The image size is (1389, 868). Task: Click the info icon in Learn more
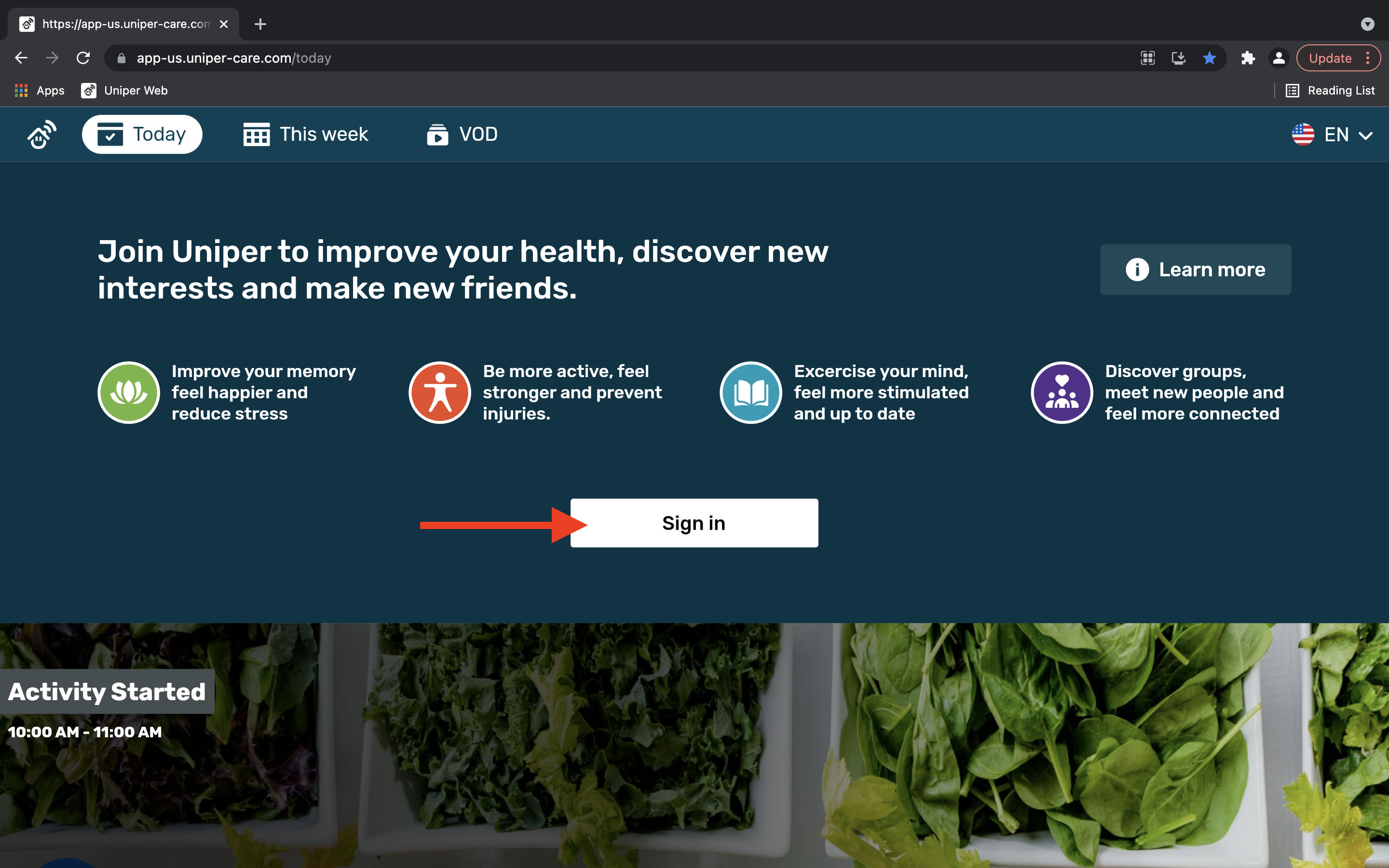click(x=1137, y=269)
